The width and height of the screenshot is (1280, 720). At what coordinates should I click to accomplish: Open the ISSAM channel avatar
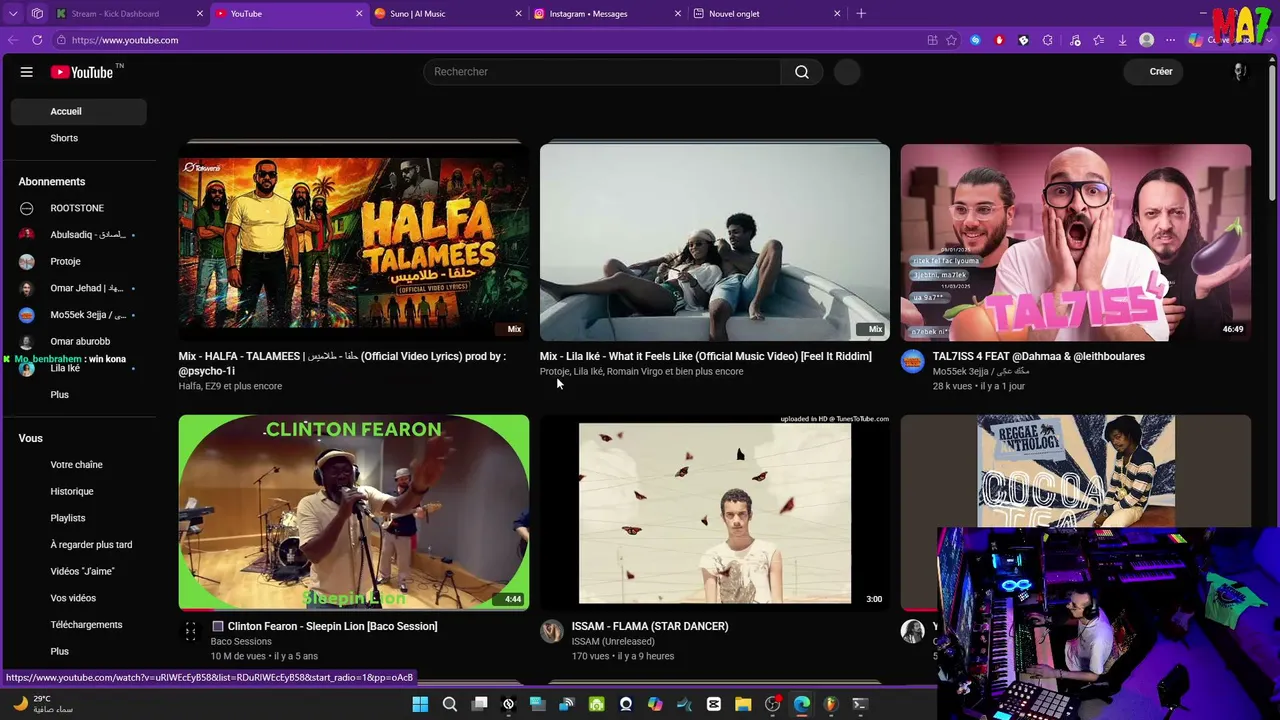tap(551, 631)
